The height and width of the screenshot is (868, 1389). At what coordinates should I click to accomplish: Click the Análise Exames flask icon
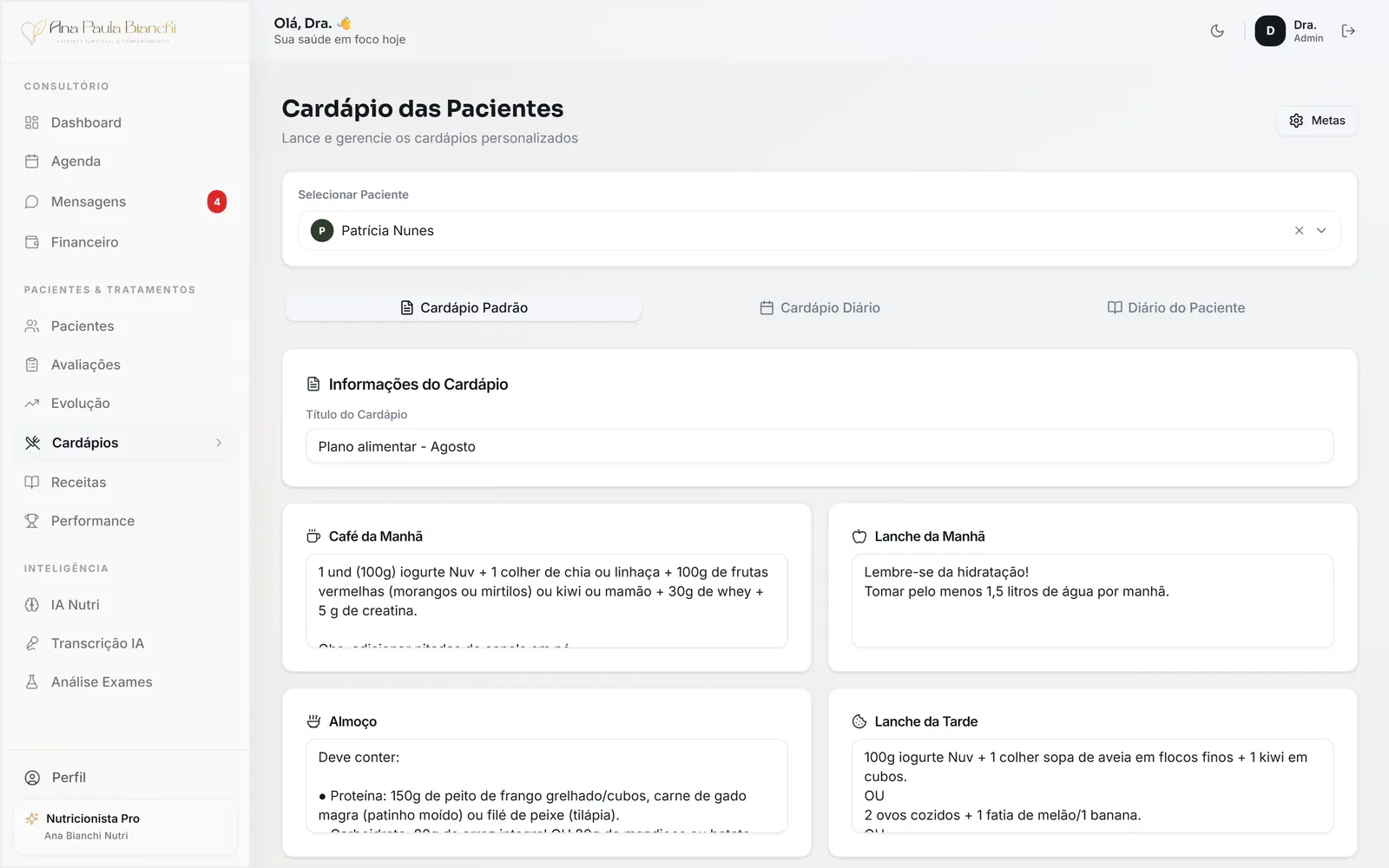(x=32, y=682)
